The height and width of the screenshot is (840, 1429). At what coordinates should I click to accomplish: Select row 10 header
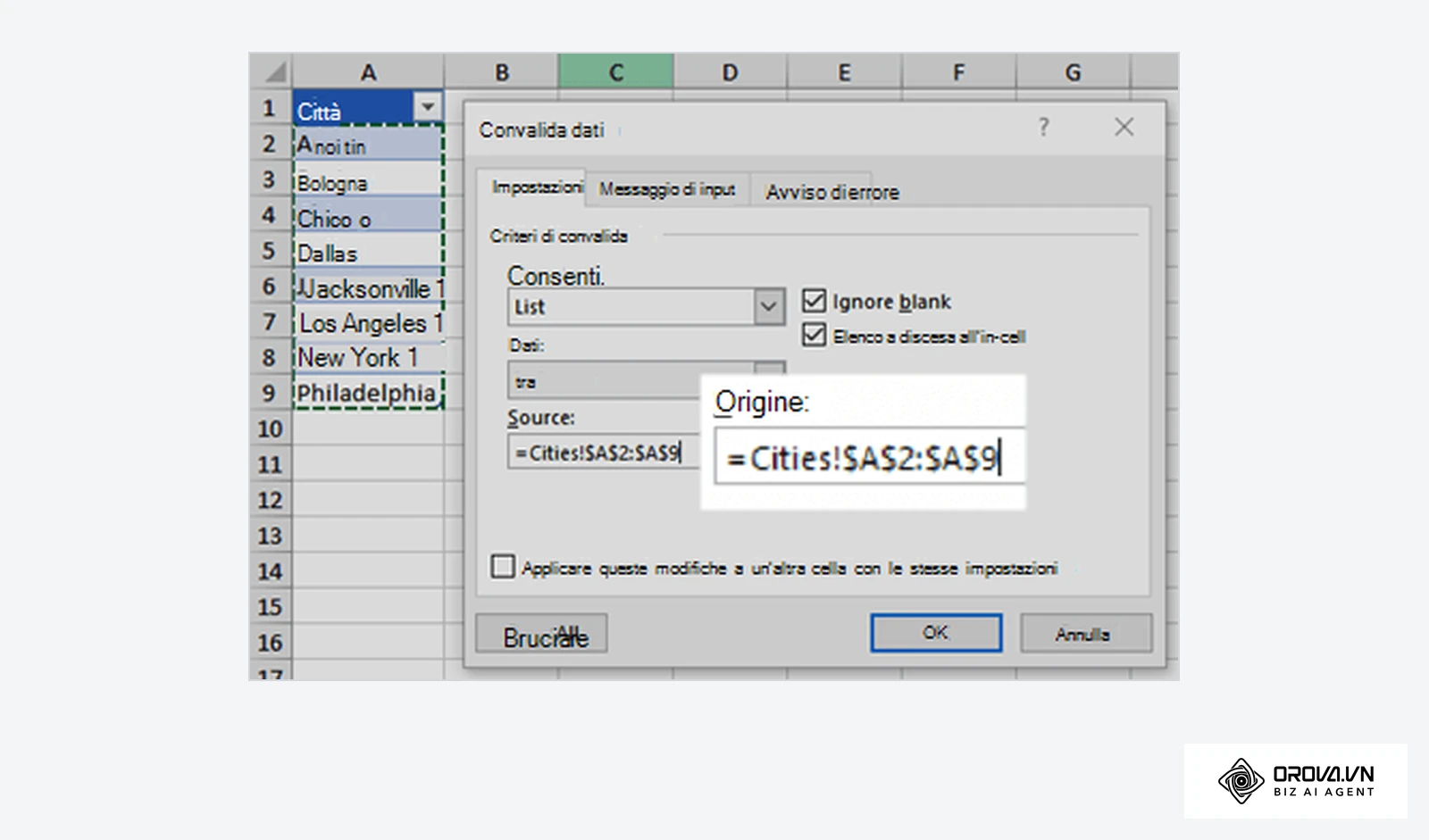click(271, 428)
